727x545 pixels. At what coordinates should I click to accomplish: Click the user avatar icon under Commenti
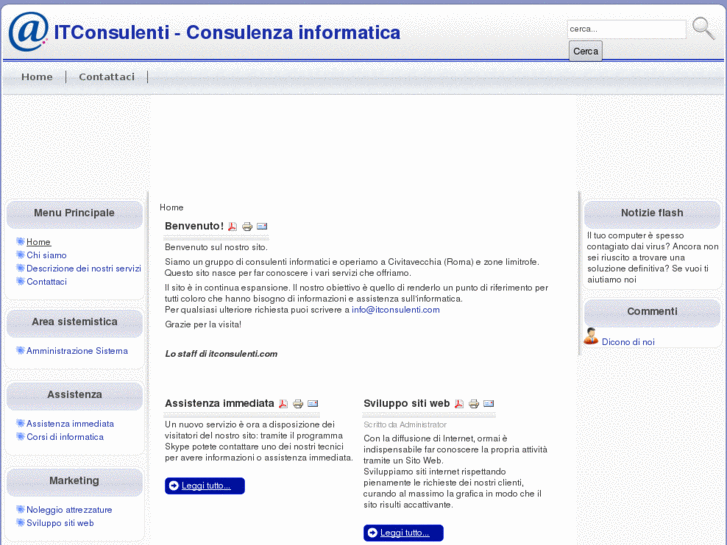591,336
